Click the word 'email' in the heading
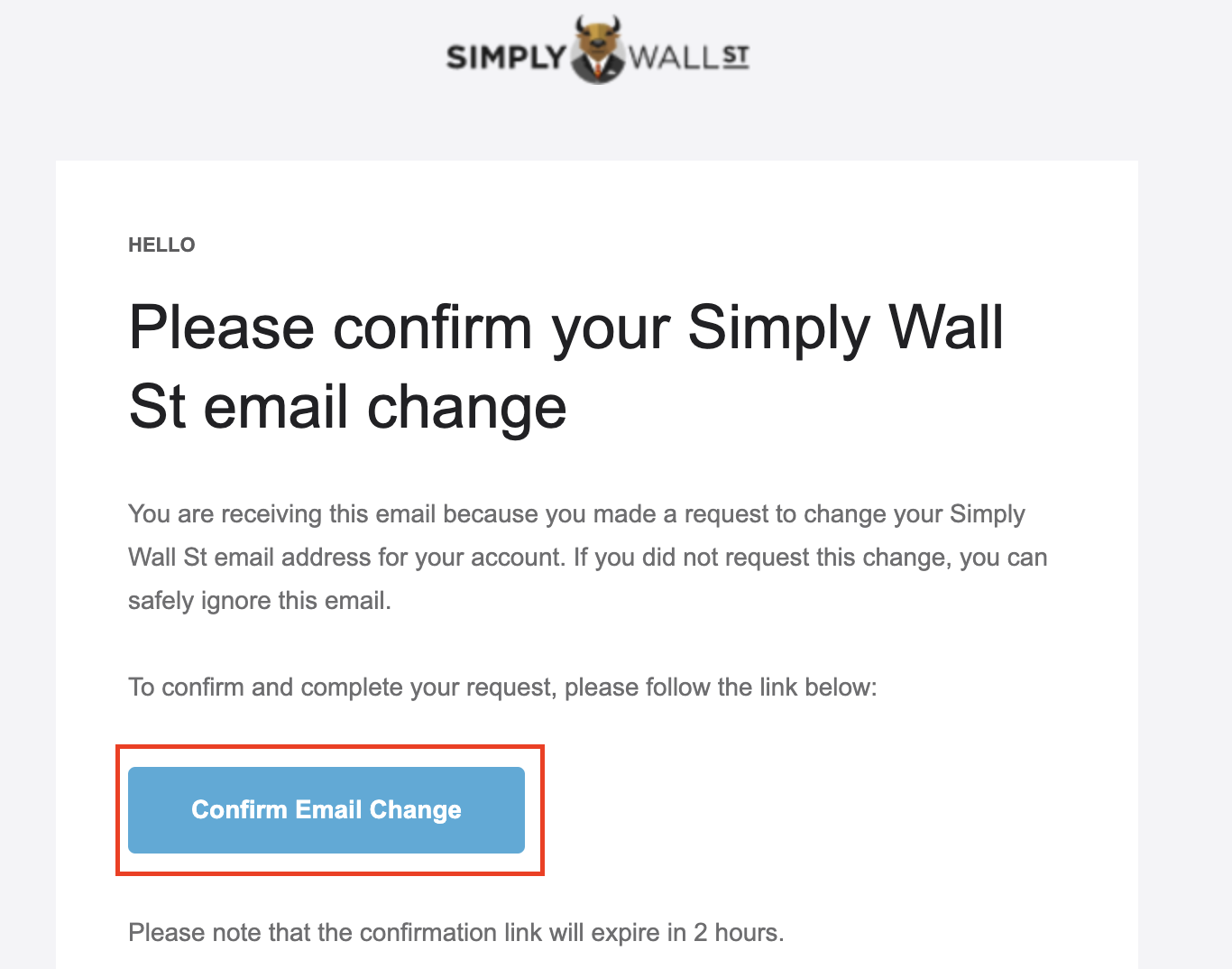This screenshot has width=1232, height=969. coord(276,408)
